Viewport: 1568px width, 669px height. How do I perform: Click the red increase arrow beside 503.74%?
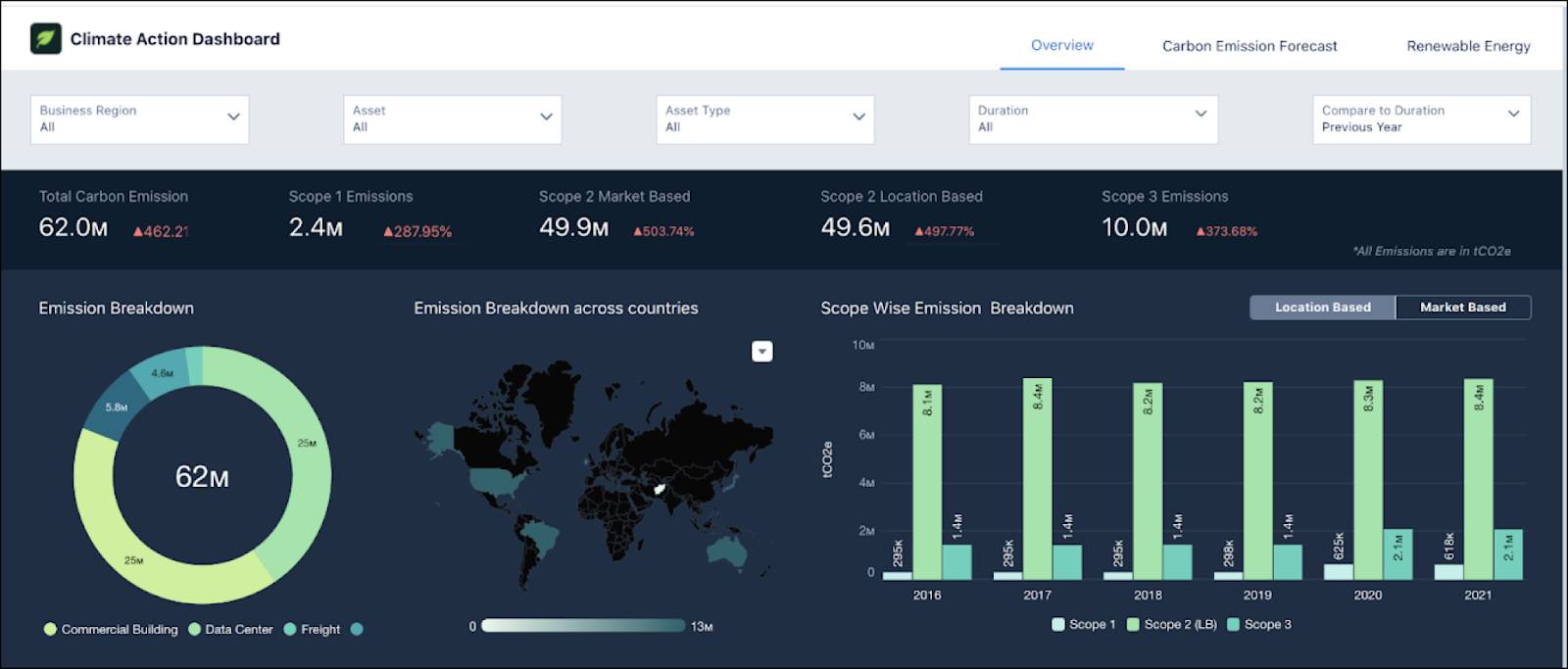coord(638,232)
